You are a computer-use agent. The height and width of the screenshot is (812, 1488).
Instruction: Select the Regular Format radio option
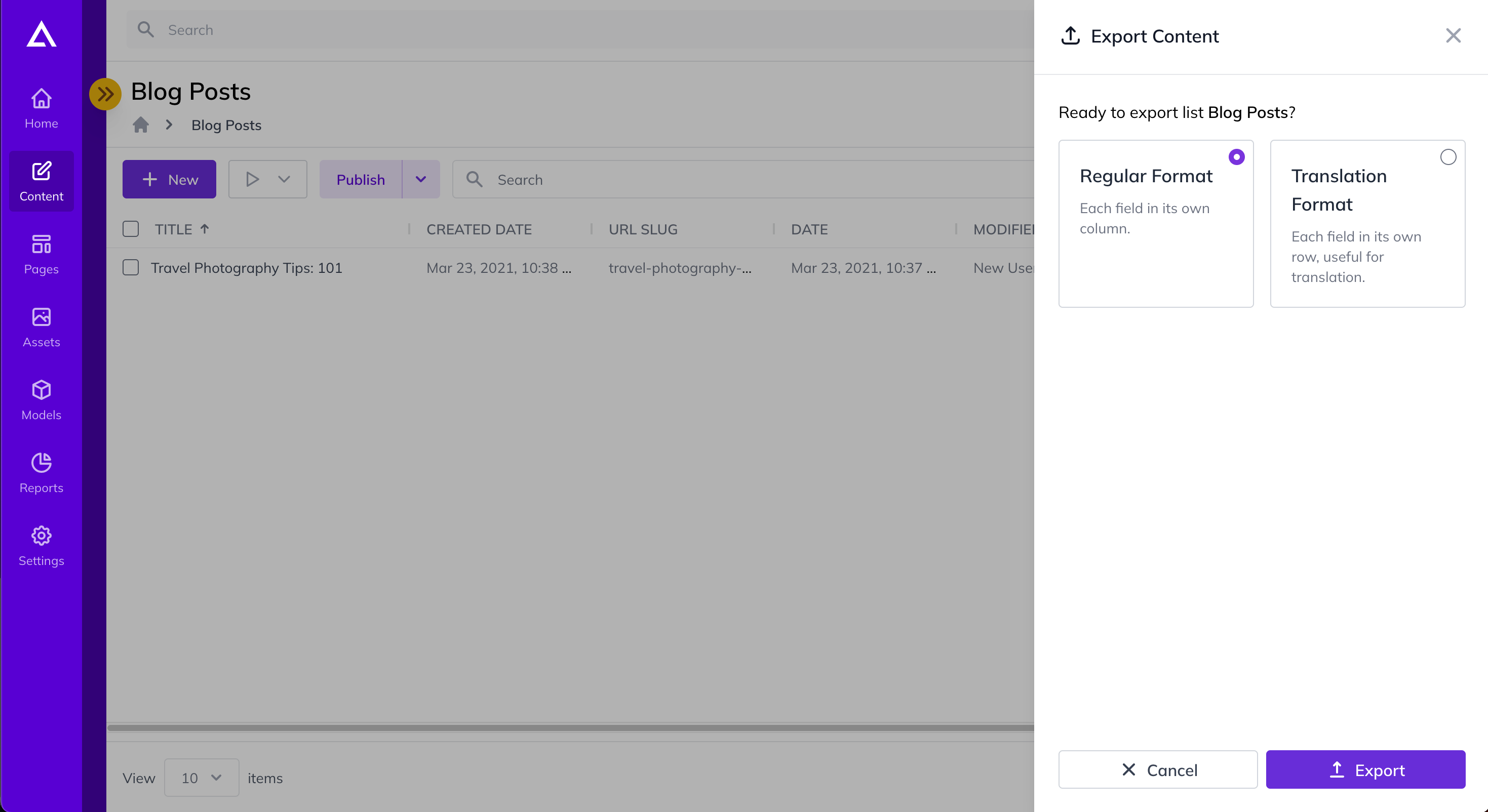click(x=1236, y=157)
